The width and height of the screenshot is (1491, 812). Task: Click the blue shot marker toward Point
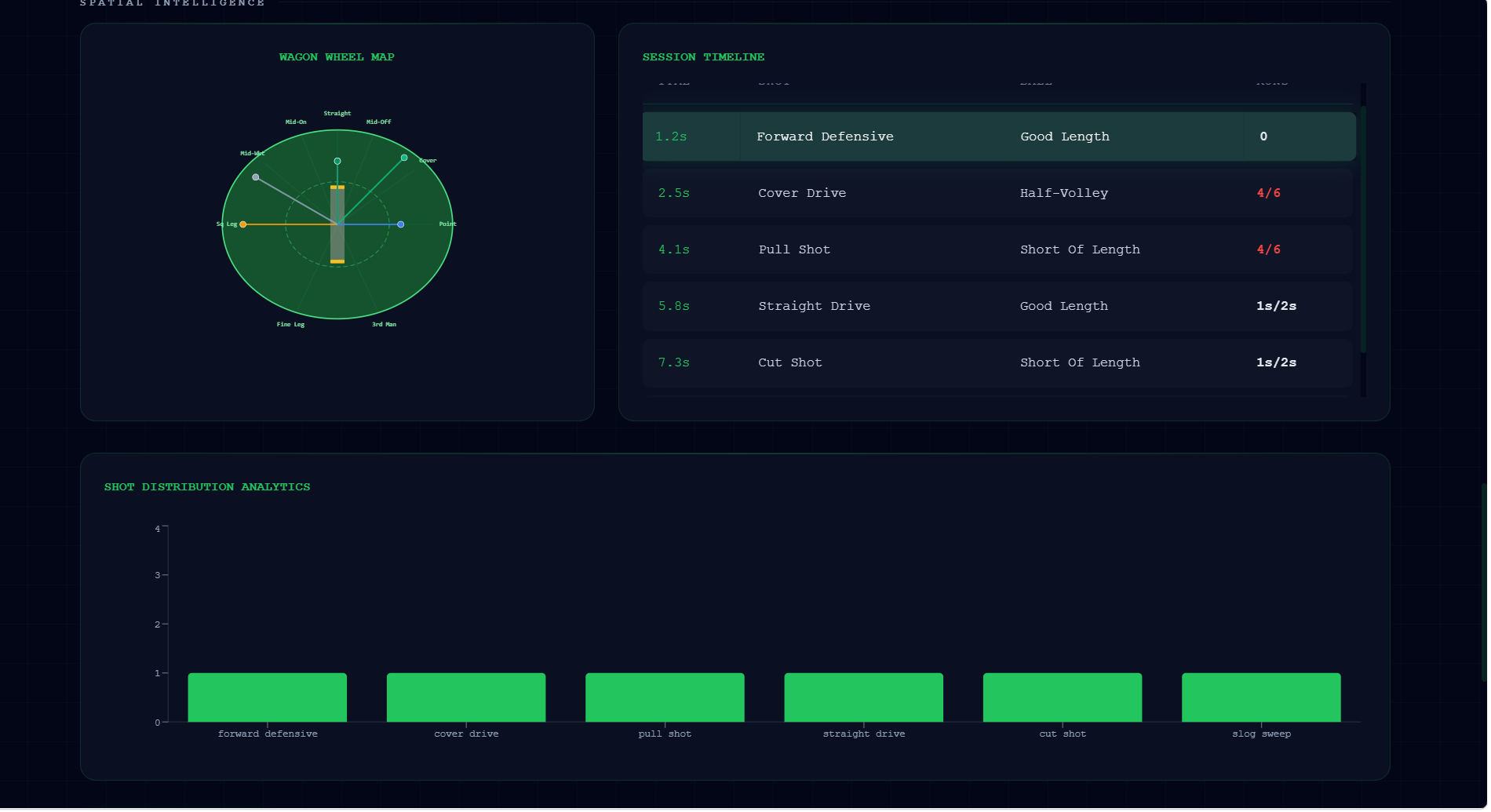401,224
